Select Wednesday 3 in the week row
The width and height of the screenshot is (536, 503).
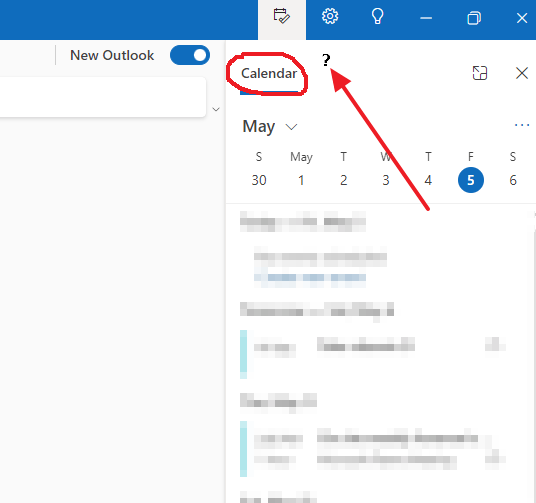pyautogui.click(x=386, y=180)
